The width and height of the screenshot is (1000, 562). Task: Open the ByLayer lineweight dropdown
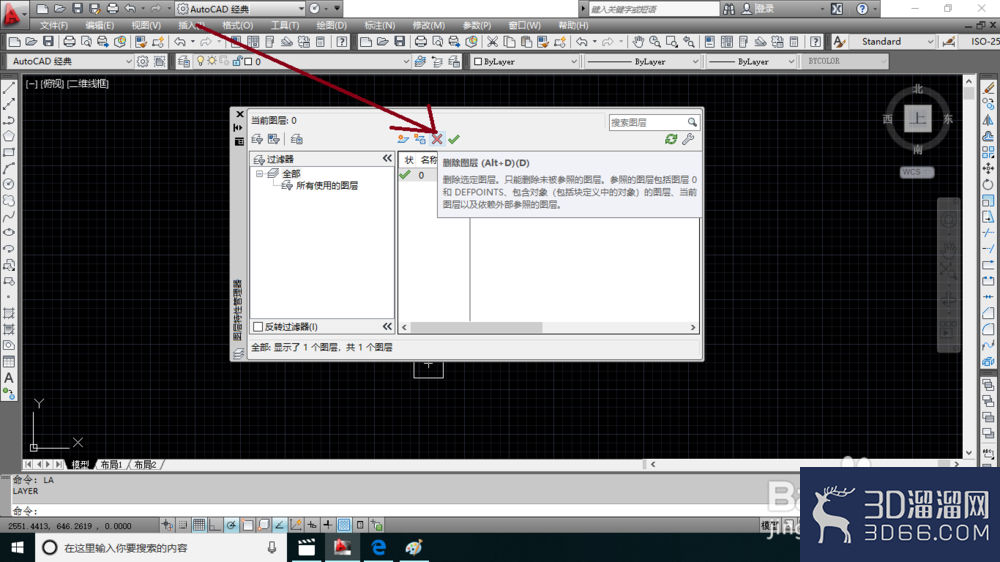tap(751, 61)
